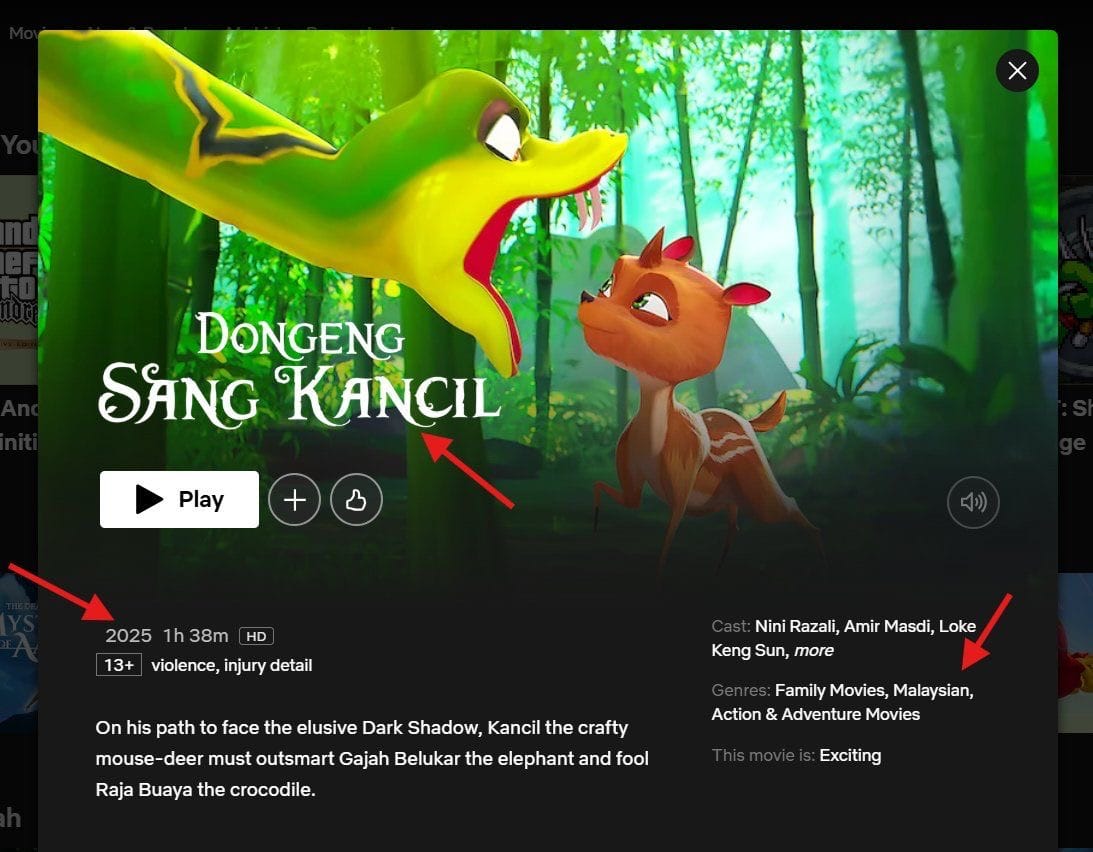This screenshot has height=852, width=1093.
Task: Add title to My List
Action: (294, 500)
